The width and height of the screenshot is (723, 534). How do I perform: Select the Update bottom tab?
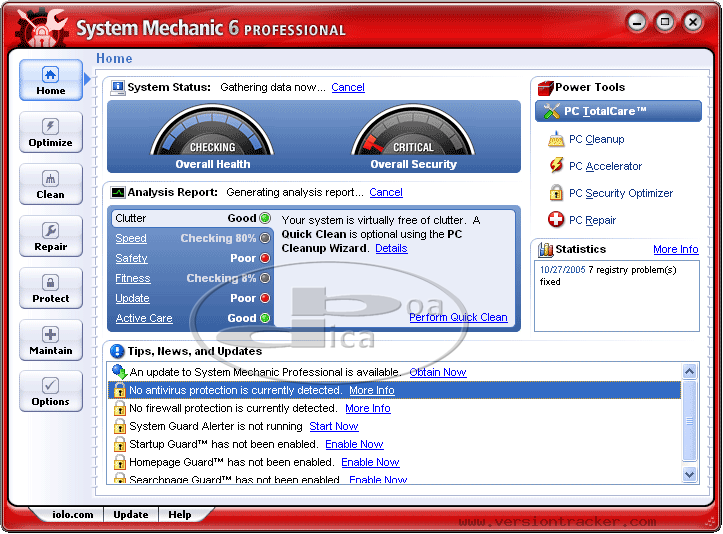coord(131,515)
